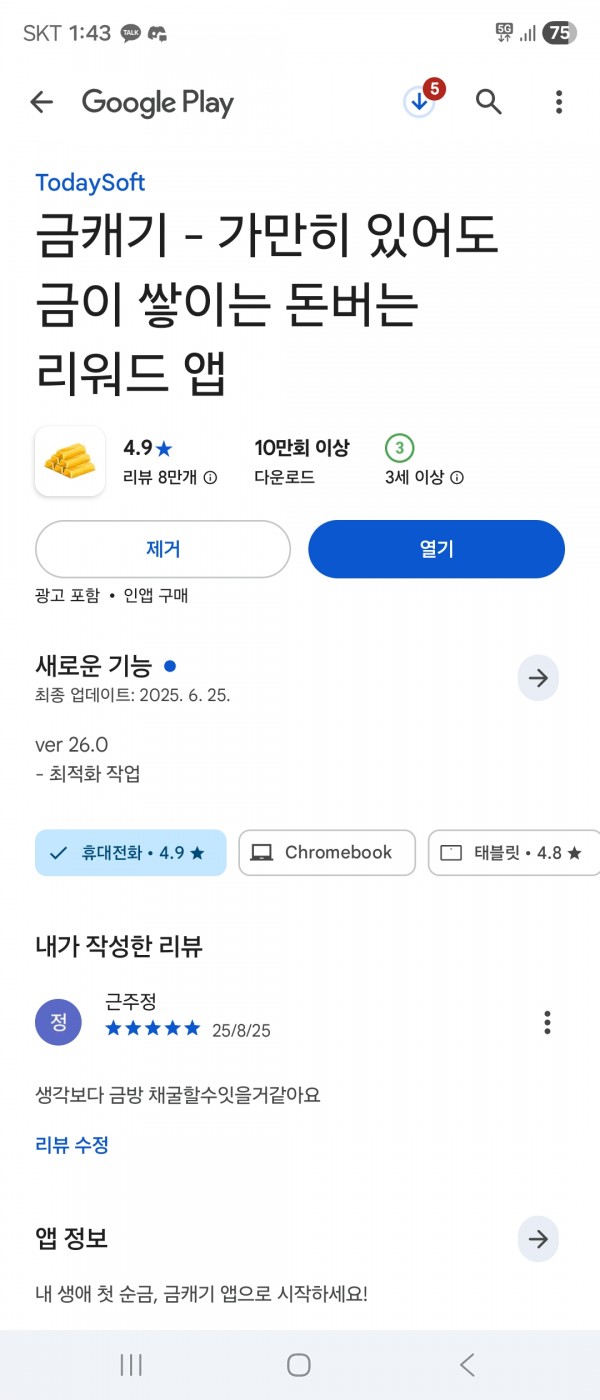Open the downloads indicator with the 5 badge
600x1400 pixels.
(x=420, y=101)
